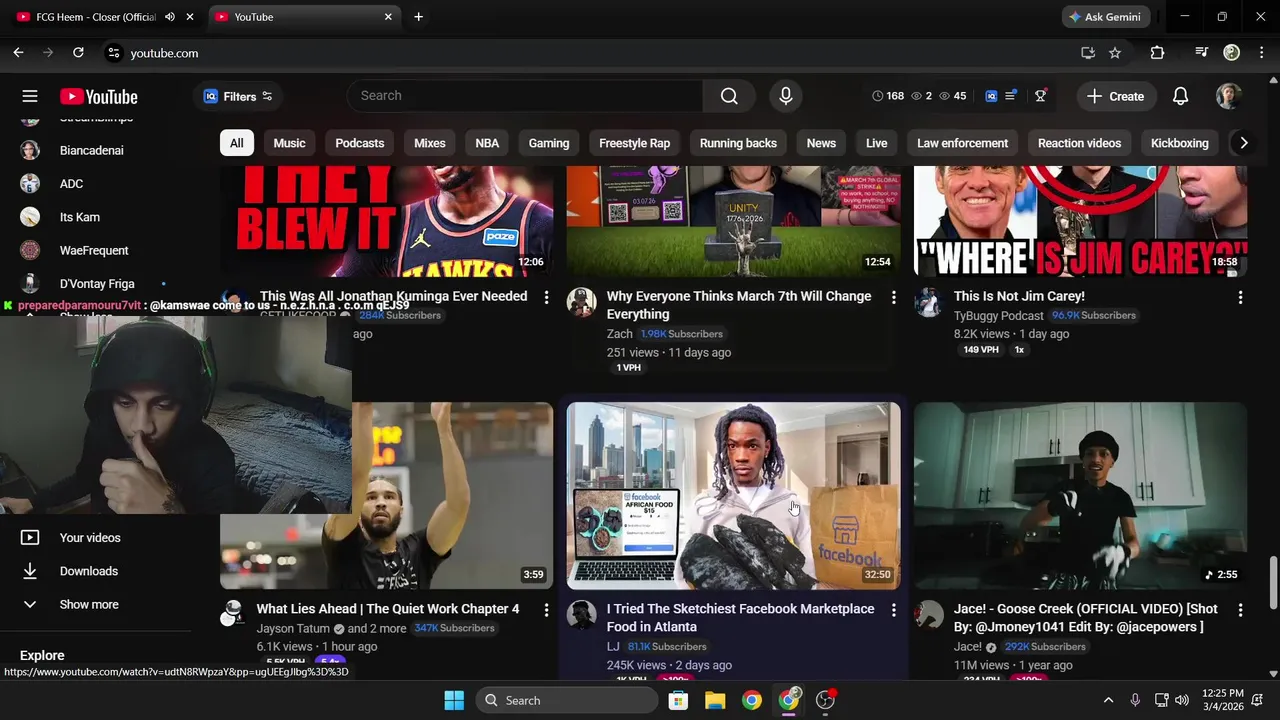Open vidIQ Filters options
Screen dimensions: 1280x720
coord(238,96)
